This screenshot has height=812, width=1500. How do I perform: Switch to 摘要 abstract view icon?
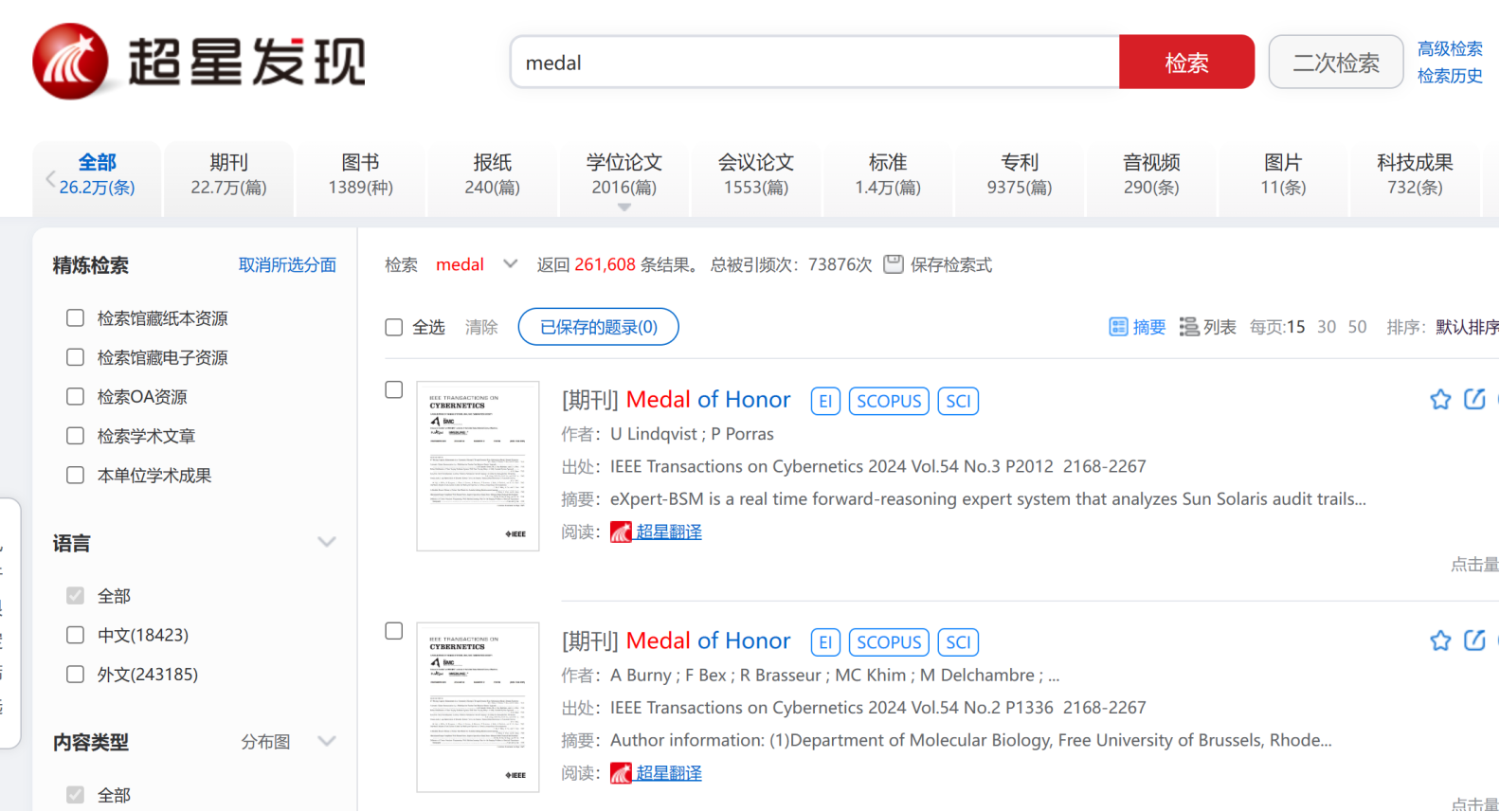pos(1118,327)
